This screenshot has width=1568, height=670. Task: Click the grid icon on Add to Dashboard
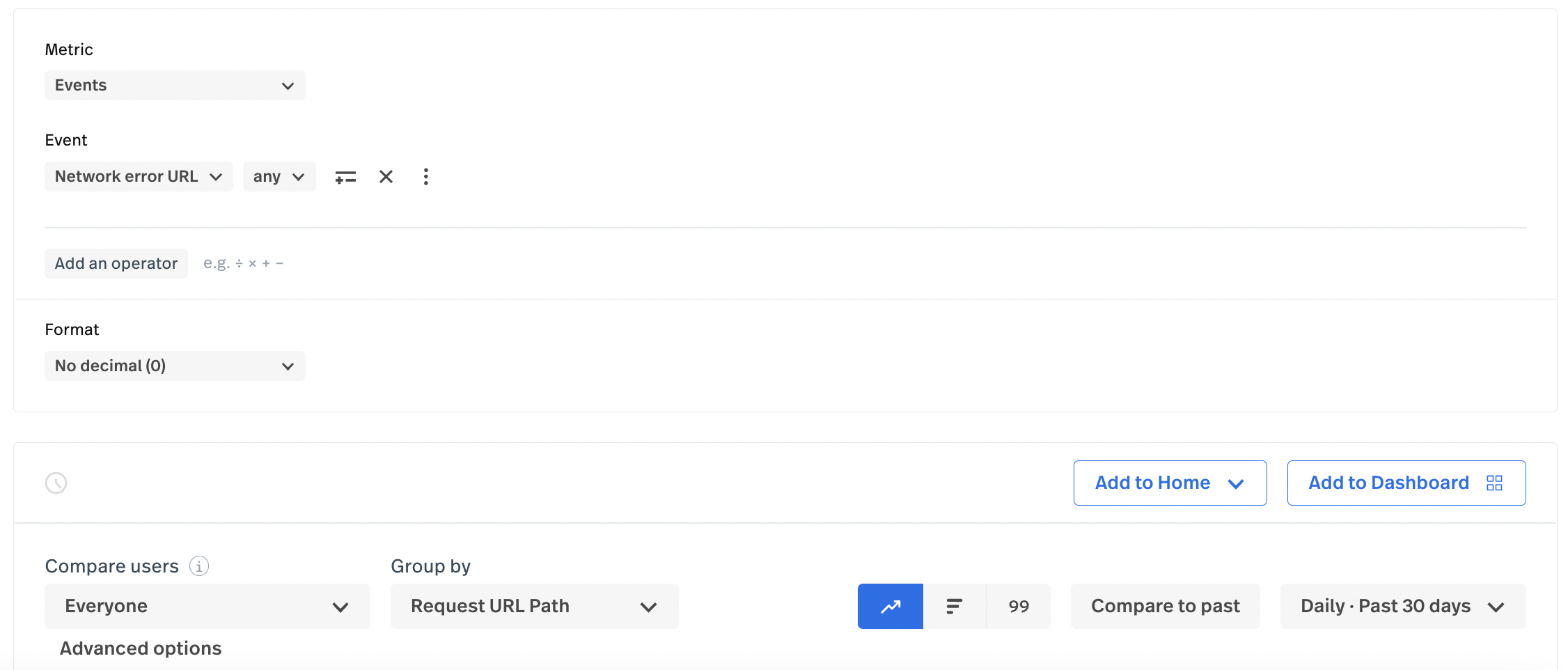1494,483
